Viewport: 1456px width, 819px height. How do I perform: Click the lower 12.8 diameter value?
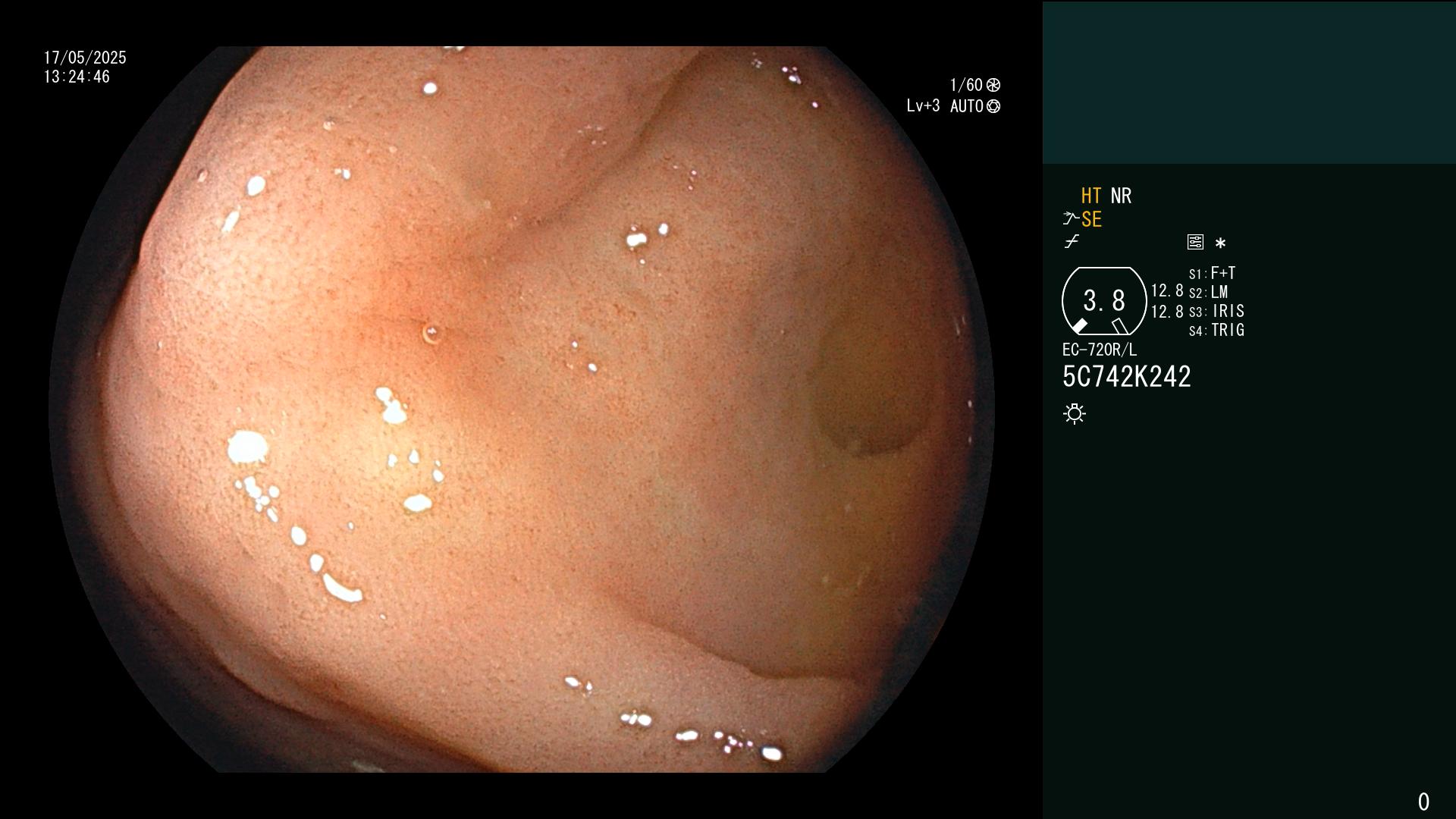(1167, 312)
